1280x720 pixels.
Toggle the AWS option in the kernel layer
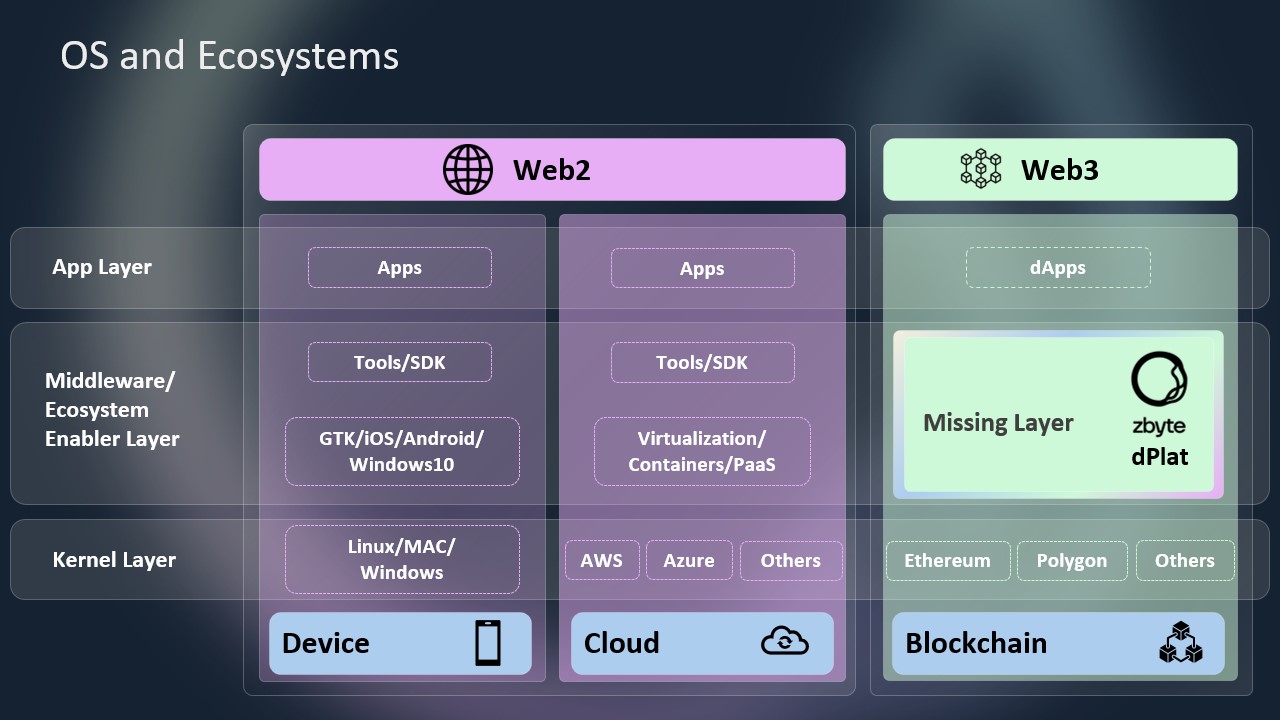[x=602, y=561]
